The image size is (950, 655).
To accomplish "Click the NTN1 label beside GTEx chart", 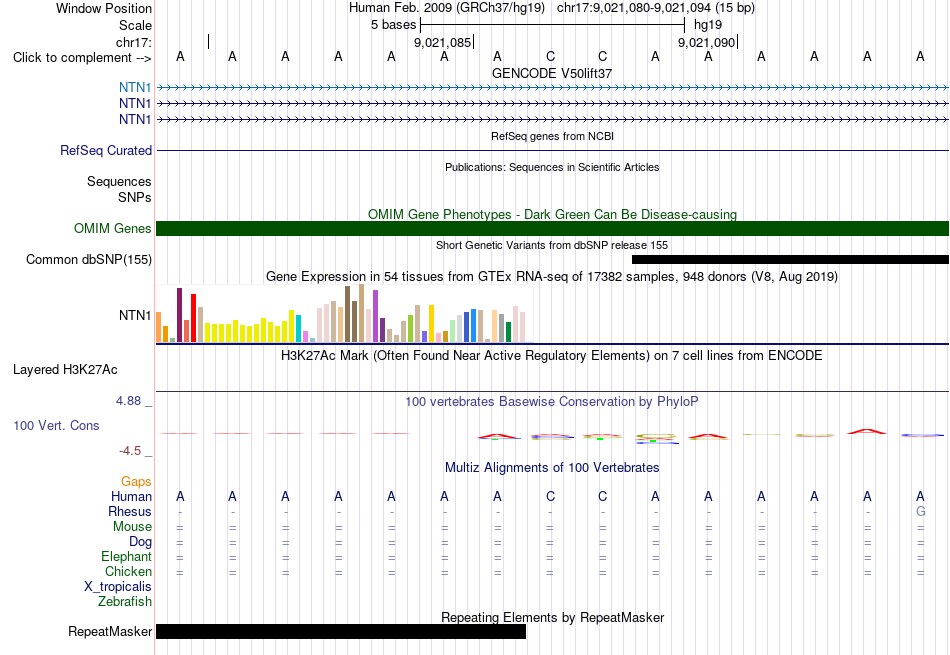I will [x=135, y=315].
